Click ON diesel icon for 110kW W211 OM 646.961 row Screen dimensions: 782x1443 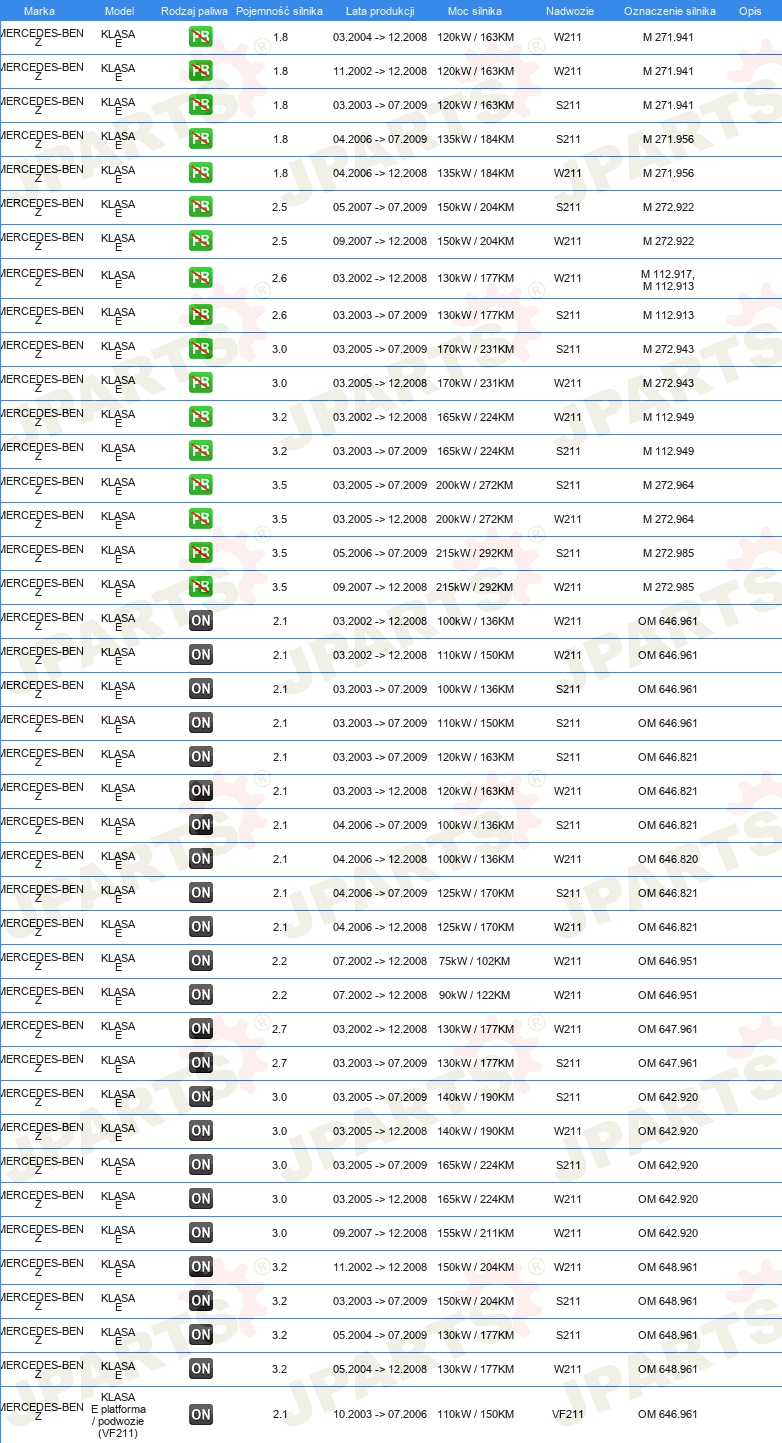click(201, 656)
